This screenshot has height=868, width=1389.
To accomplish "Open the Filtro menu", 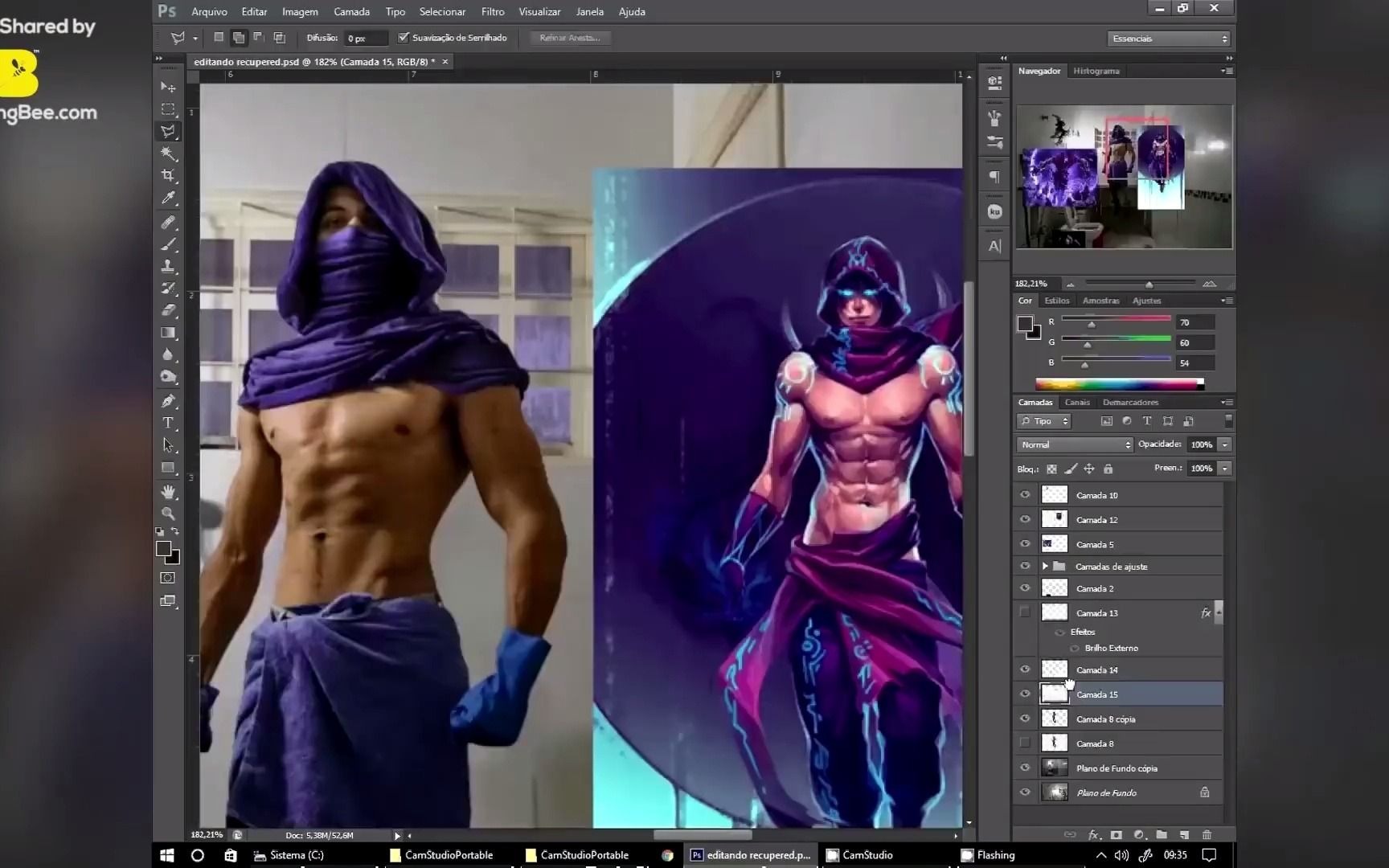I will tap(493, 12).
